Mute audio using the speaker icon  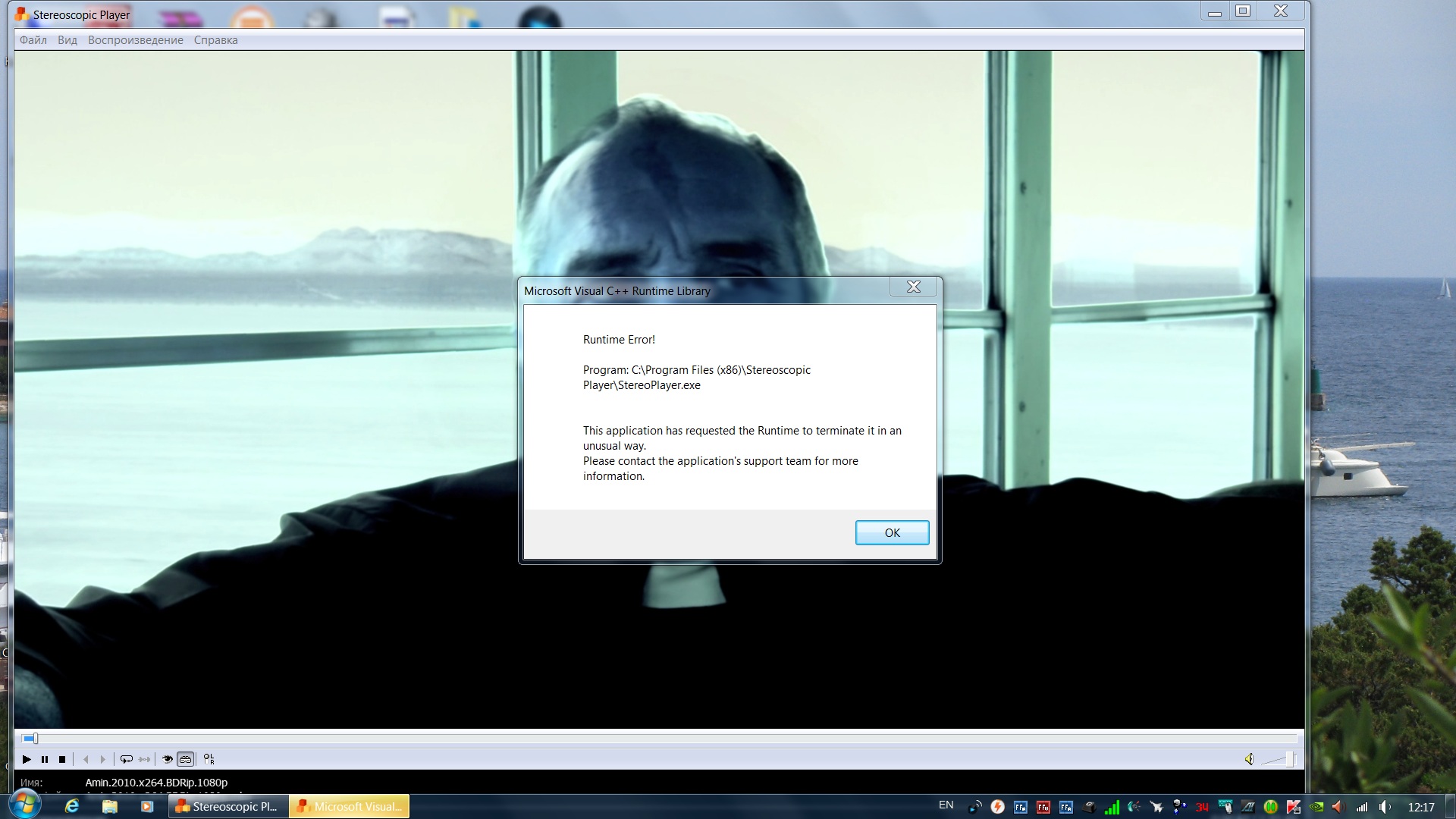coord(1249,759)
